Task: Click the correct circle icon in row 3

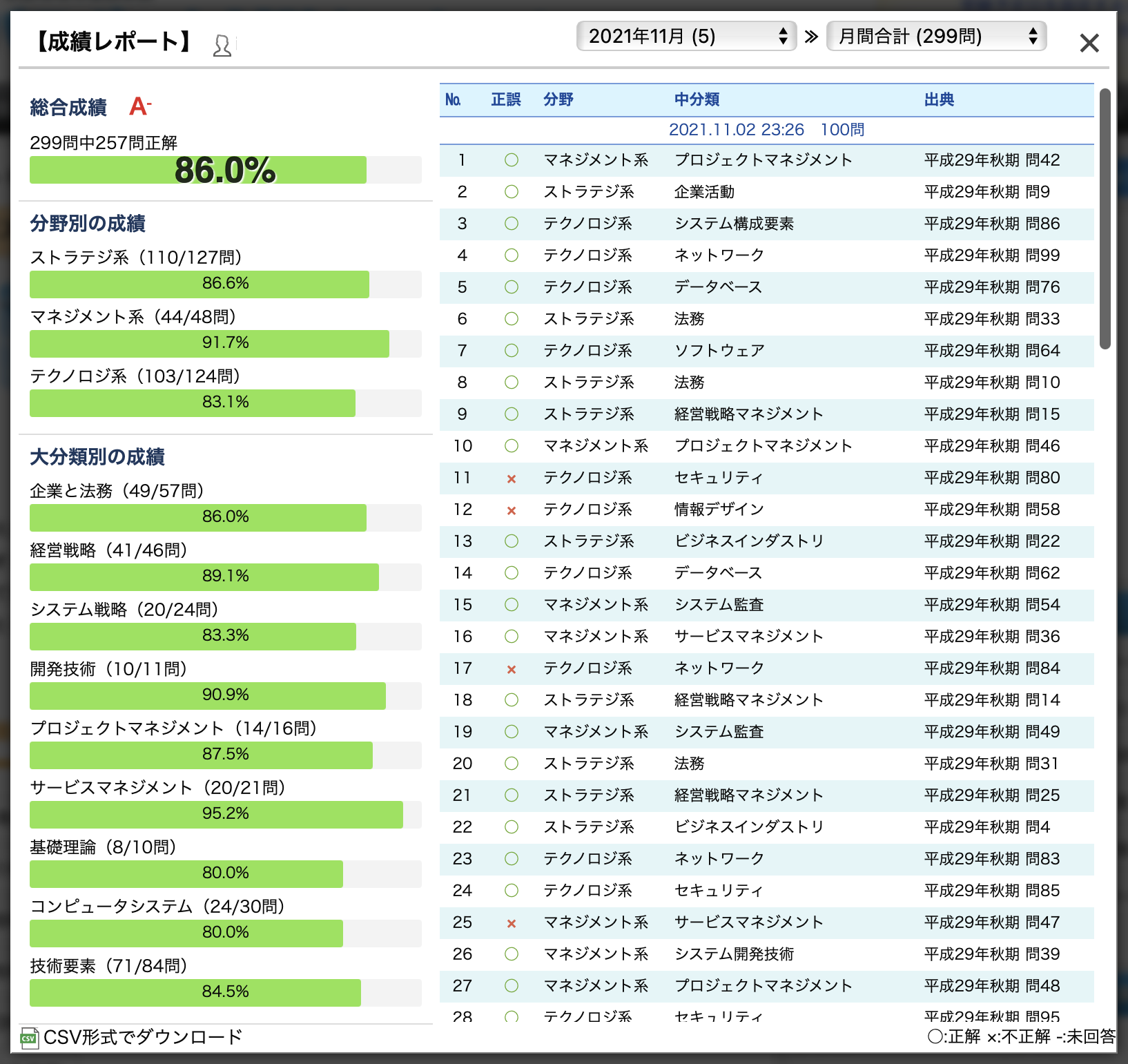Action: 512,224
